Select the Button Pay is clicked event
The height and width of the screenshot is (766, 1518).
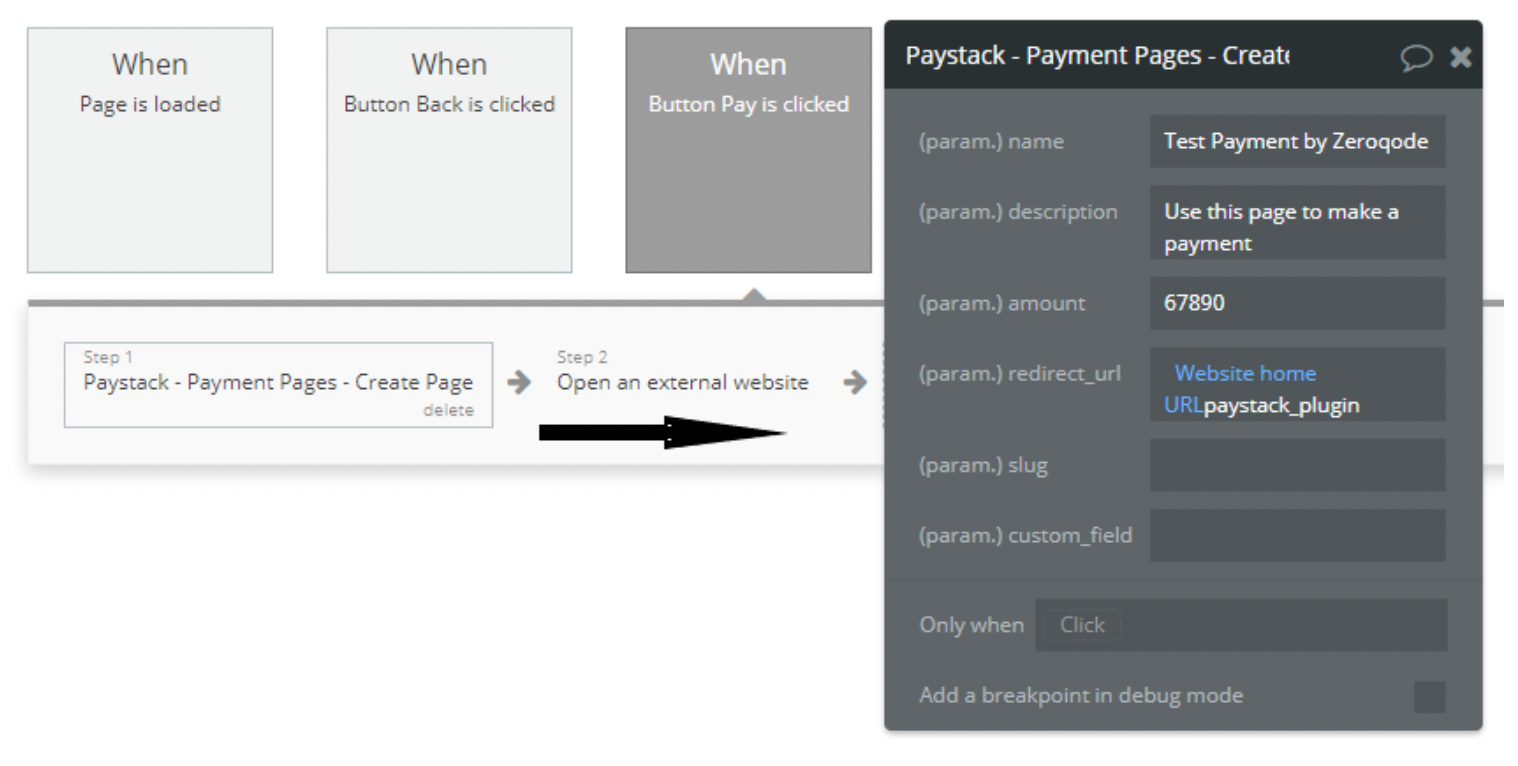748,150
